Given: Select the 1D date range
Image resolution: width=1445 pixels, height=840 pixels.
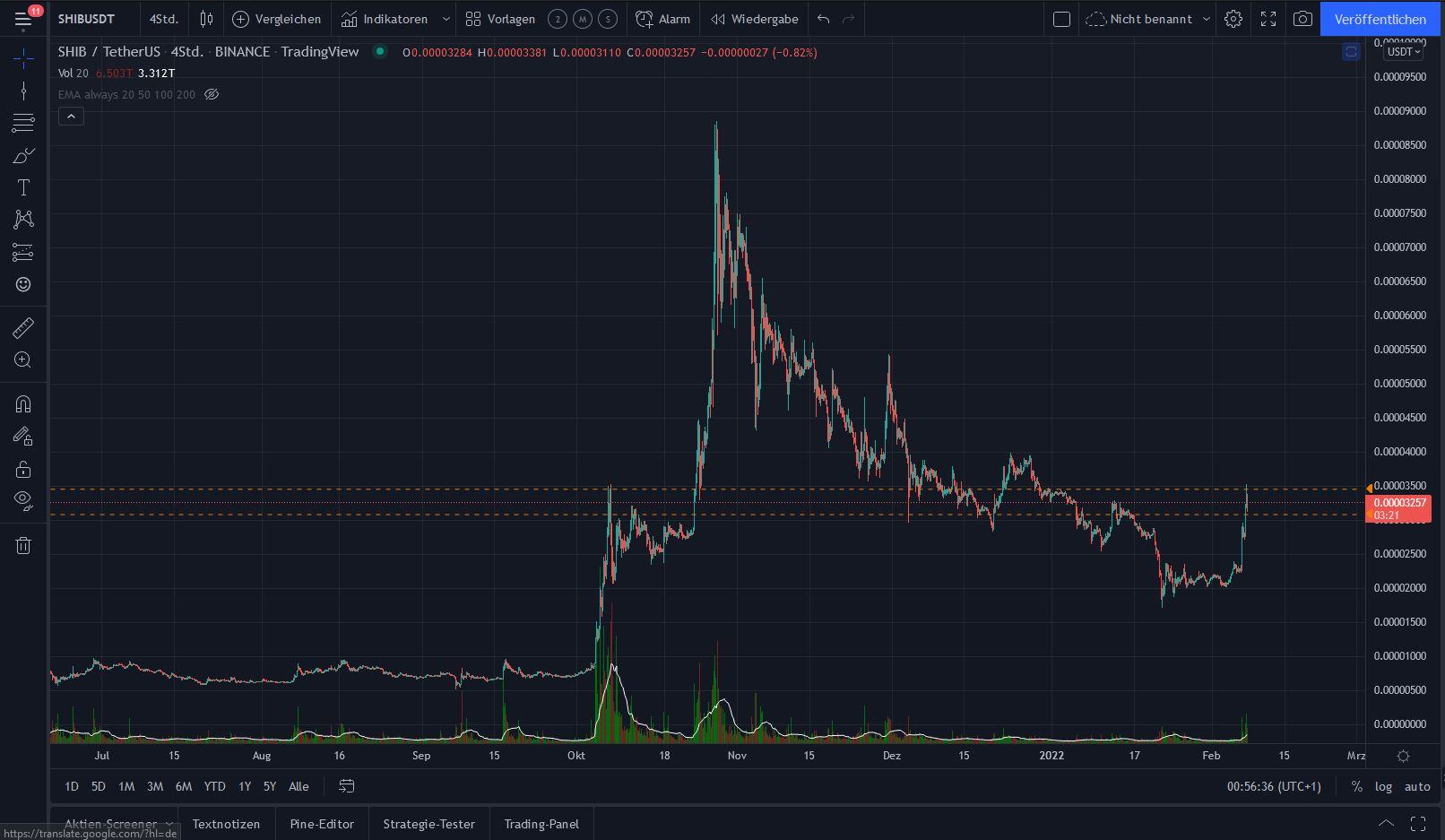Looking at the screenshot, I should coord(72,786).
